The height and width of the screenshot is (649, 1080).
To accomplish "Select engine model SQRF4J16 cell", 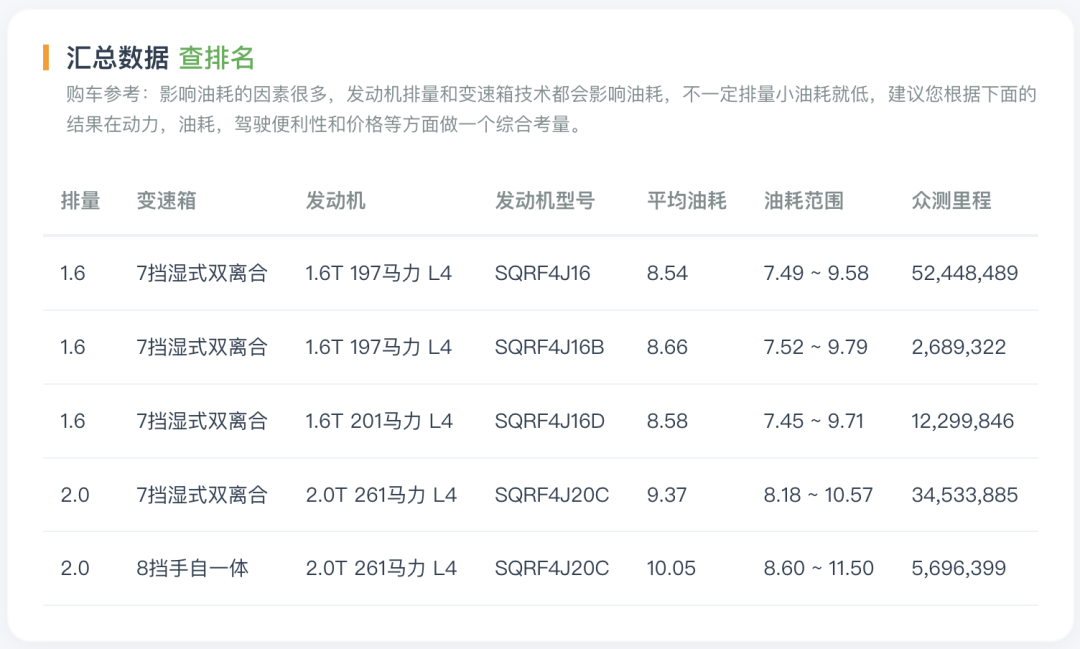I will click(x=542, y=274).
